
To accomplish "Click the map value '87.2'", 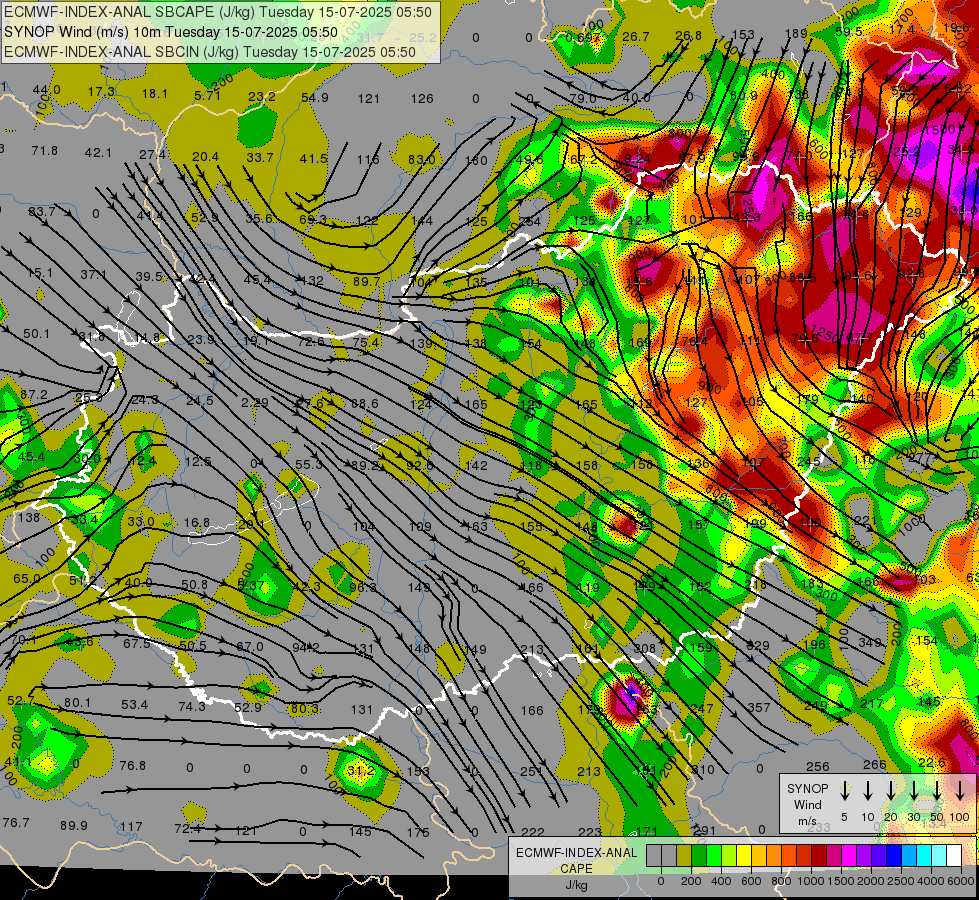I will 34,394.
